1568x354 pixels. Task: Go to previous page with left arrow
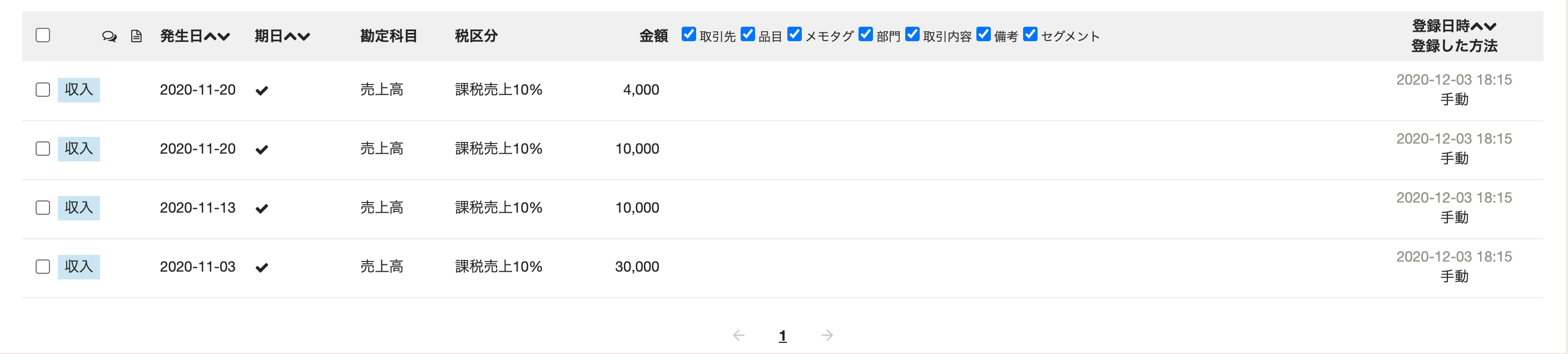coord(738,335)
